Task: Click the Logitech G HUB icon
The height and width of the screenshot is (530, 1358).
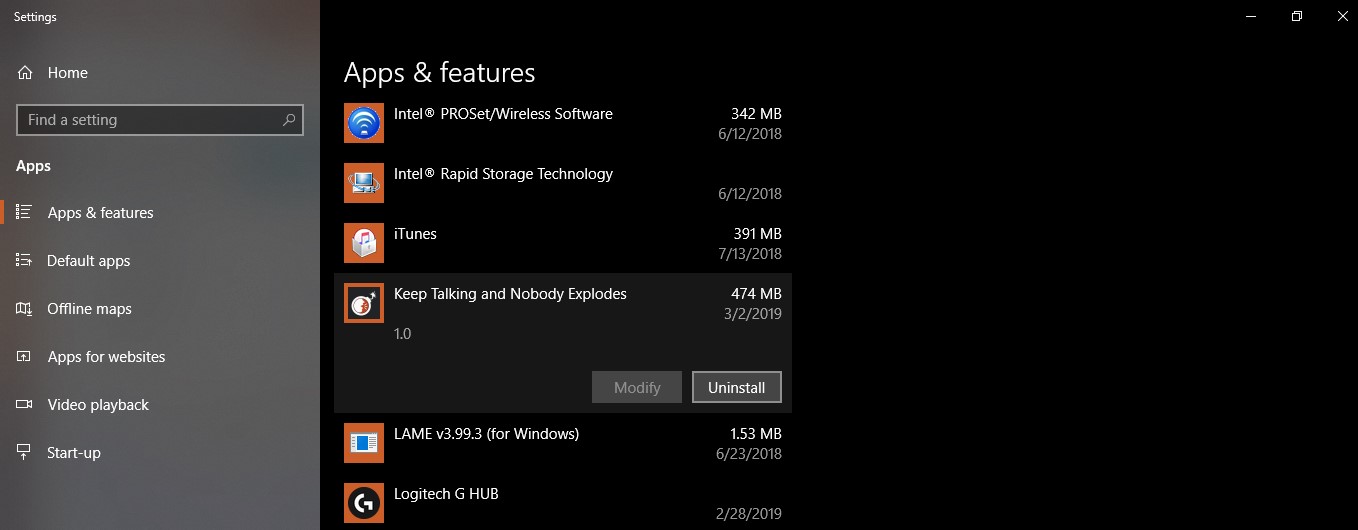Action: [364, 503]
